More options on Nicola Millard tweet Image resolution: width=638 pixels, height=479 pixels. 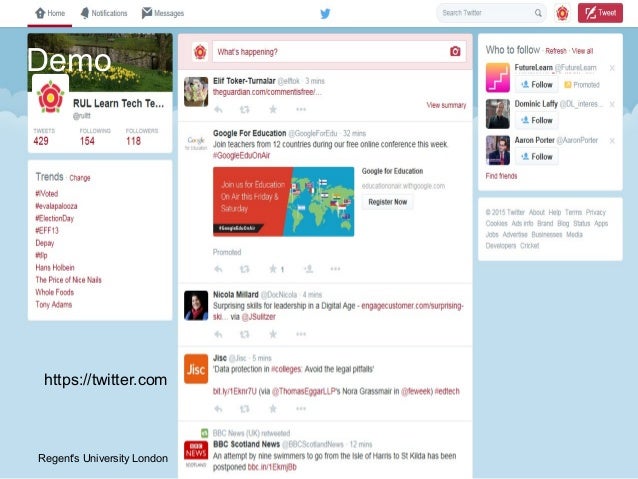[301, 334]
